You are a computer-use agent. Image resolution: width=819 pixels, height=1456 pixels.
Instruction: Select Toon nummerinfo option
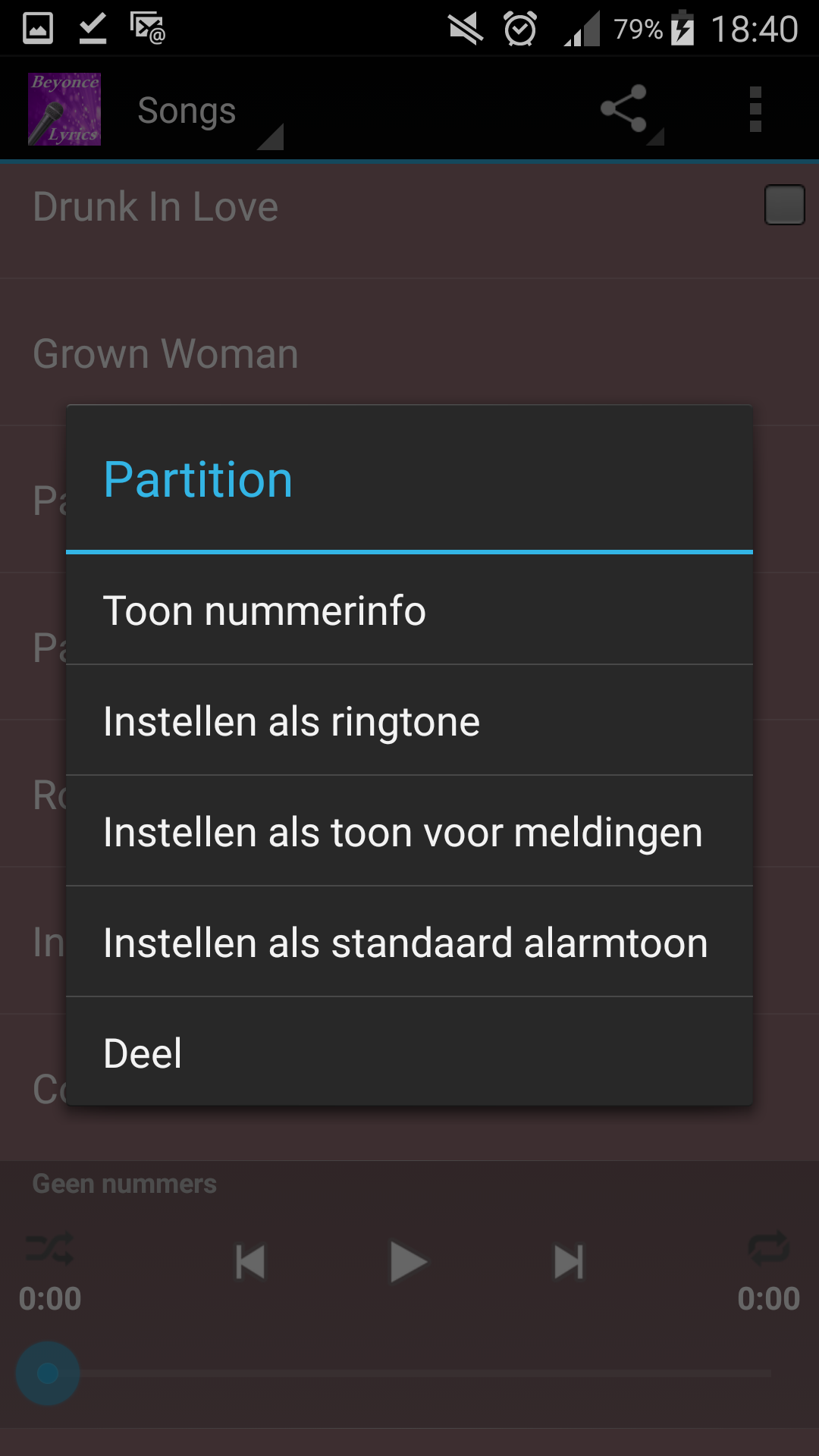point(409,610)
